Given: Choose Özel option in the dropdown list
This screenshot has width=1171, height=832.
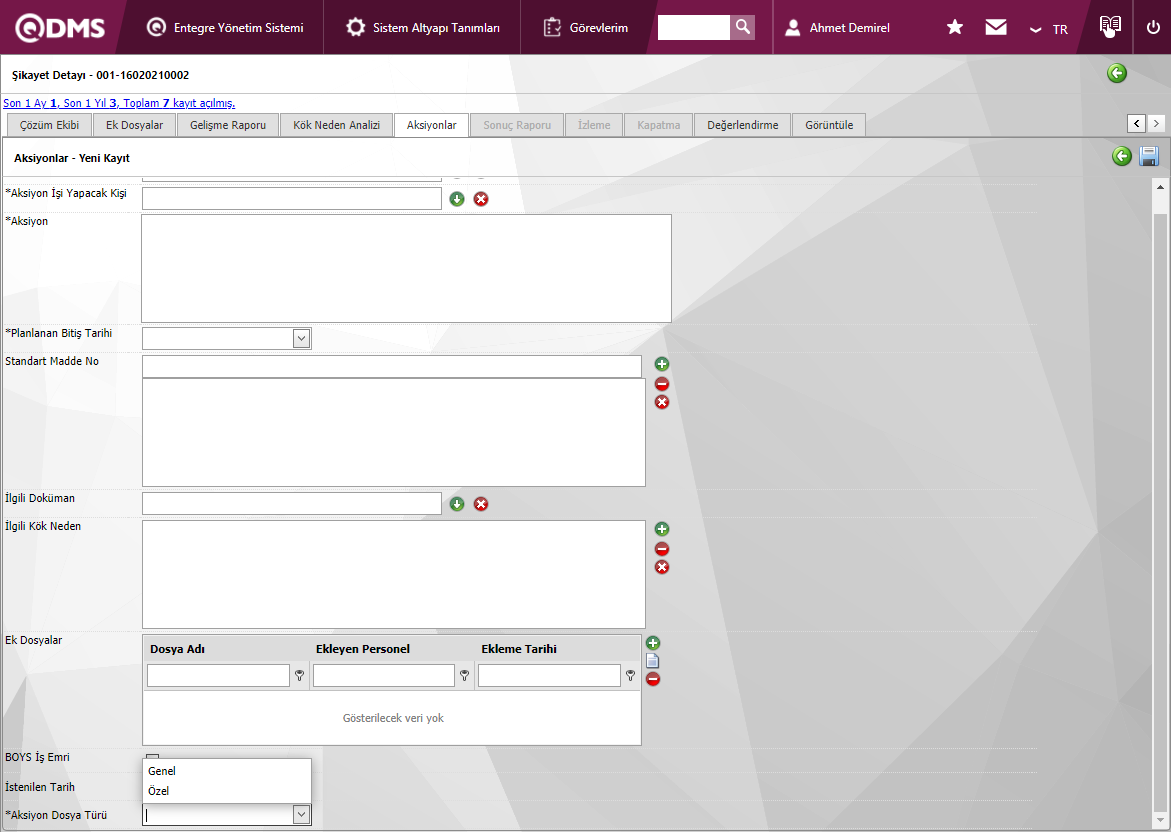Looking at the screenshot, I should pyautogui.click(x=159, y=791).
